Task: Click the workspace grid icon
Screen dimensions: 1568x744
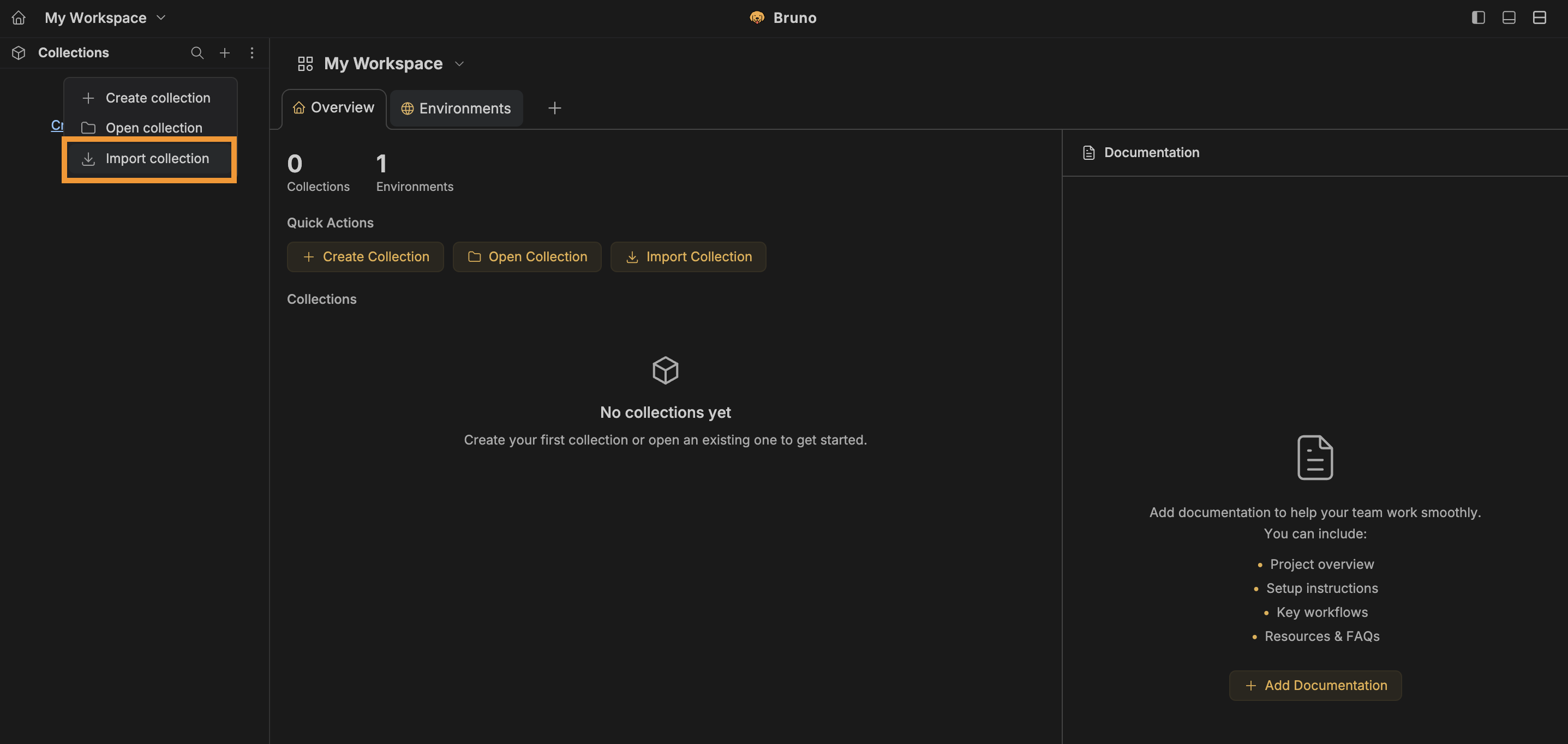Action: click(x=305, y=64)
